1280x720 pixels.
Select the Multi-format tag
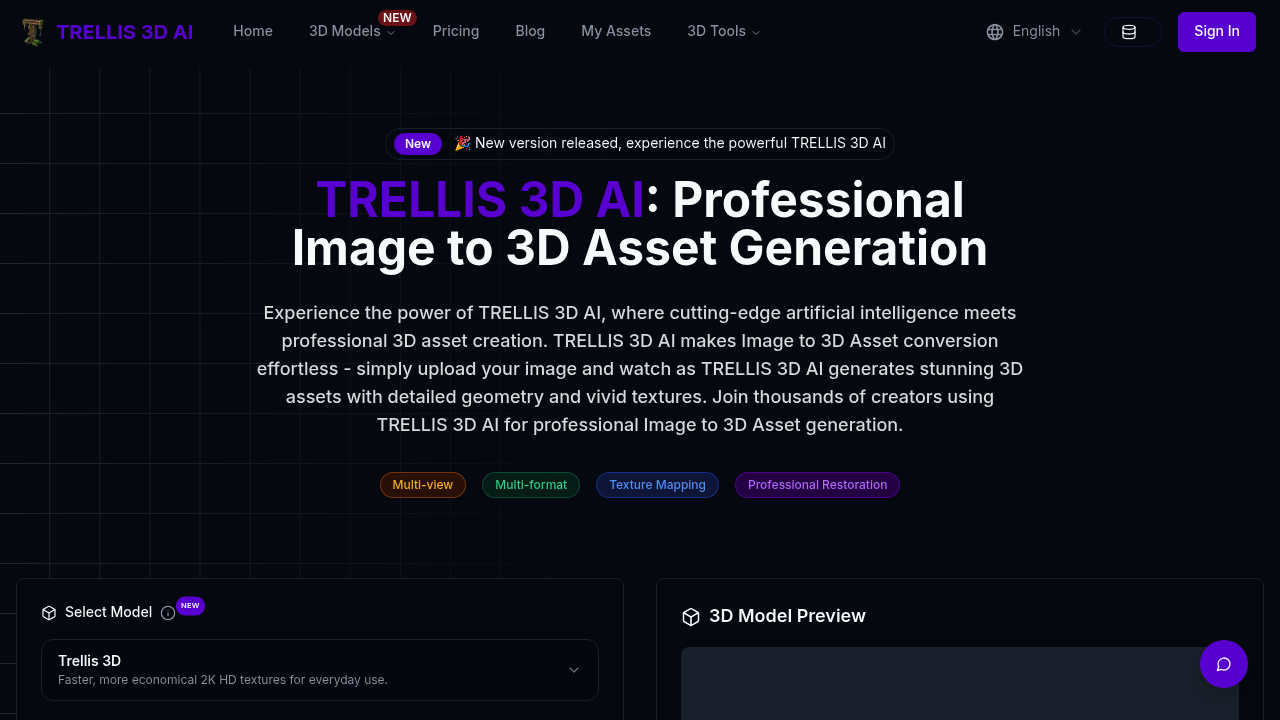click(531, 485)
